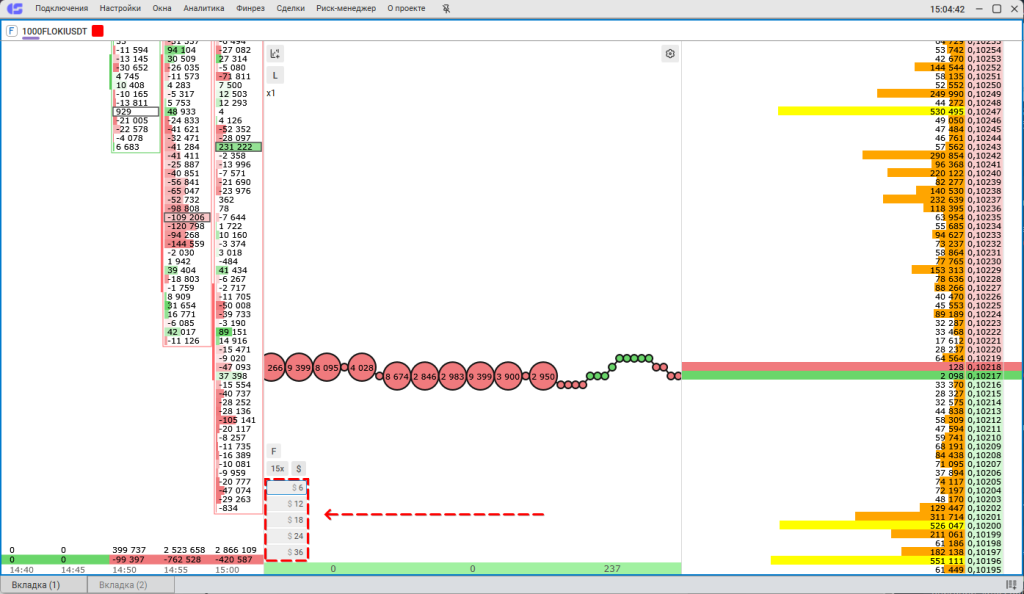Click the F futures badge icon
The height and width of the screenshot is (594, 1024).
pos(12,31)
